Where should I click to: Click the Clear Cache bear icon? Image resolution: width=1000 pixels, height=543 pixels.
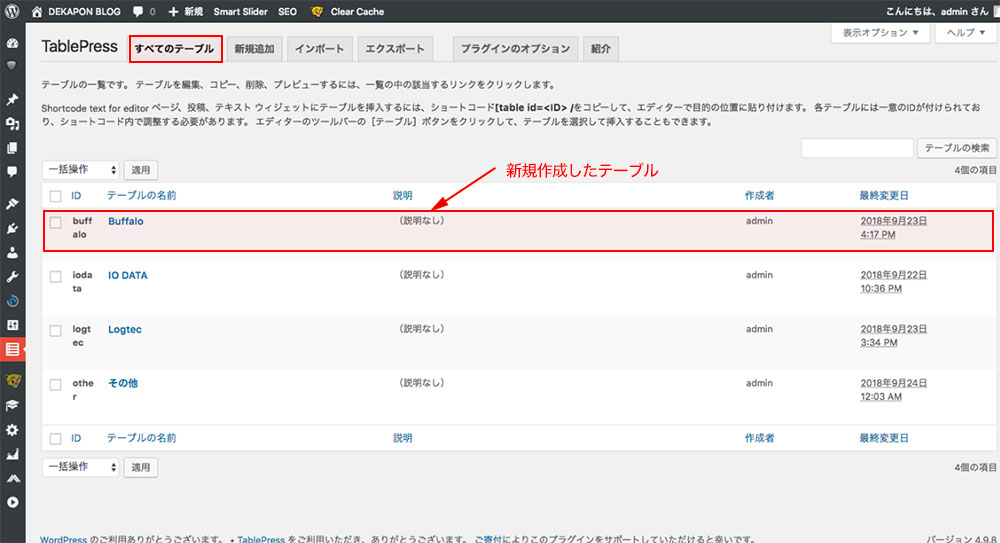tap(316, 11)
